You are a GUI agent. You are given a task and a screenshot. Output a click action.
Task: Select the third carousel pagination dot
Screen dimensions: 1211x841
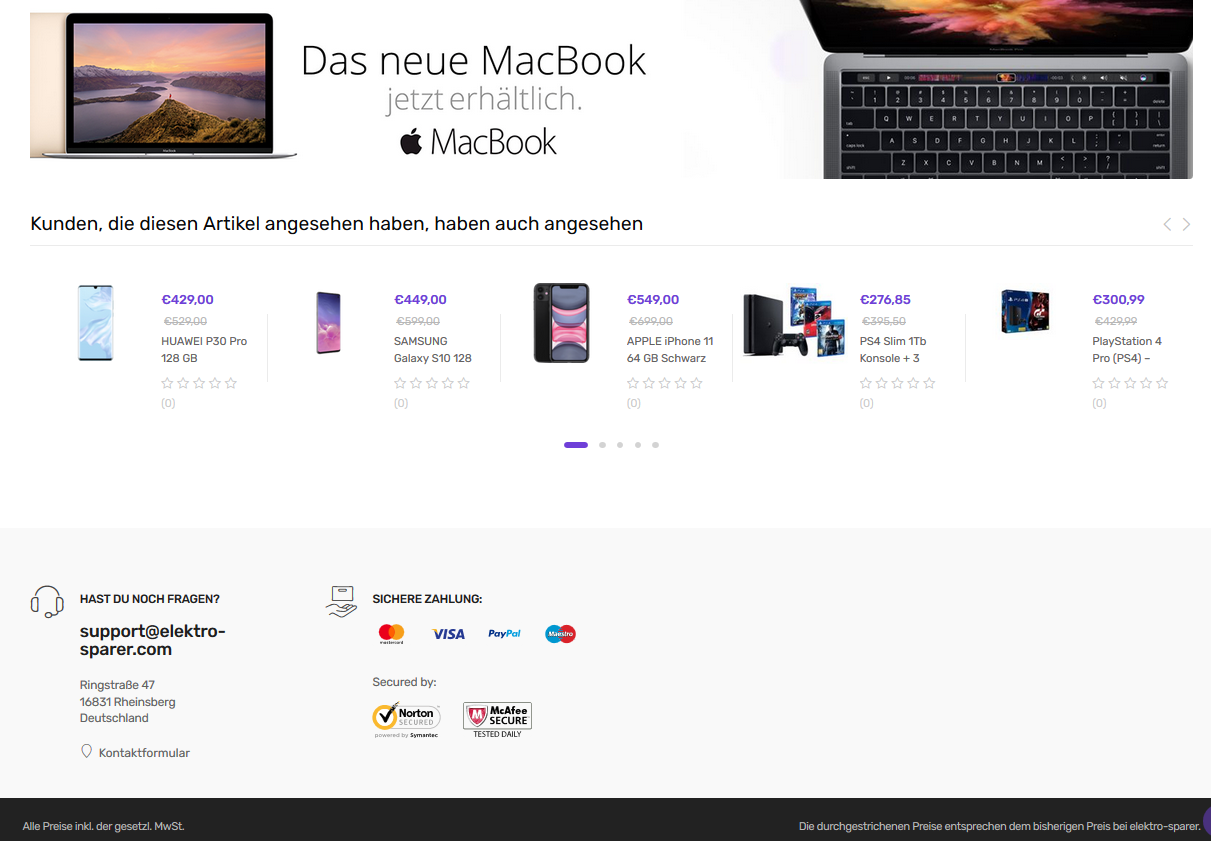[x=620, y=445]
